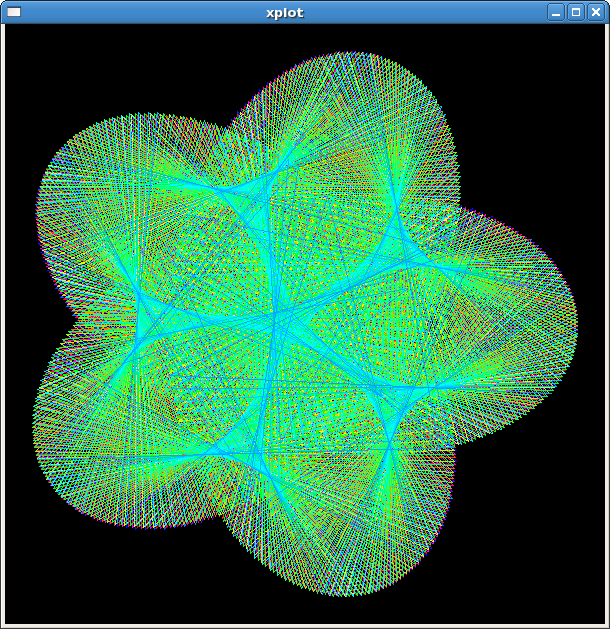
Task: Close the xplot window
Action: pos(596,12)
